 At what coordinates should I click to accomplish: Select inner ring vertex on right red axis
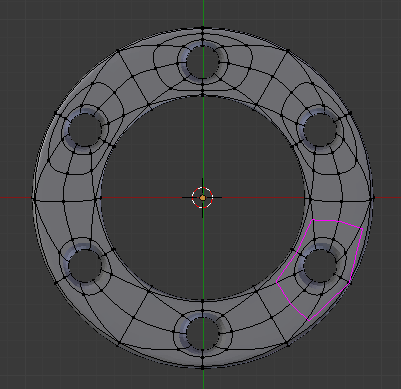point(310,199)
